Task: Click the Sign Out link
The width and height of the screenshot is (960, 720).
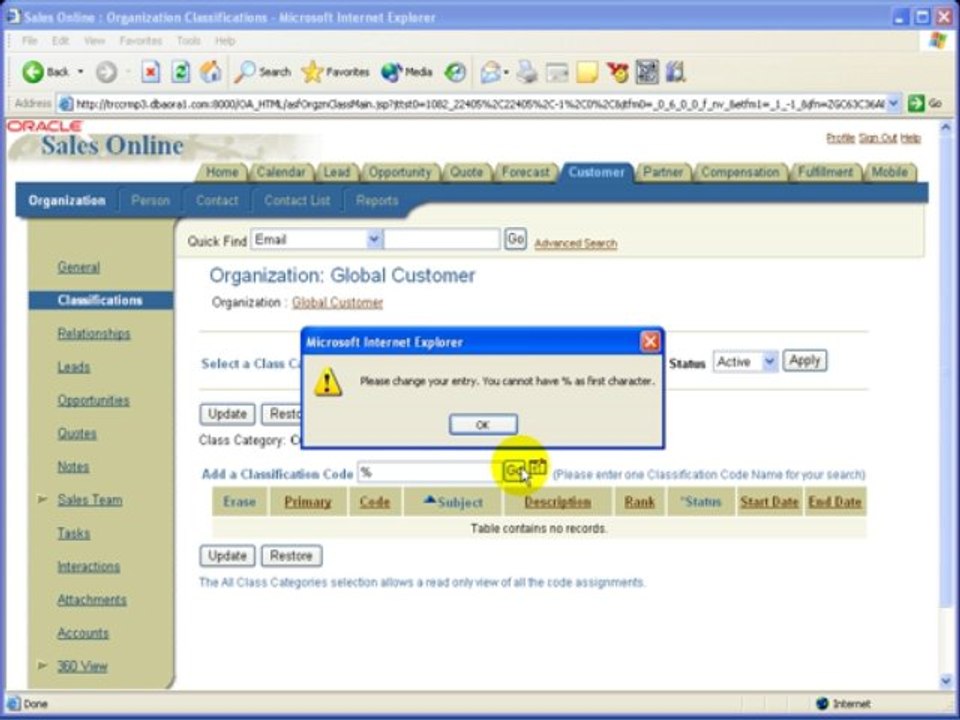Action: [x=877, y=138]
